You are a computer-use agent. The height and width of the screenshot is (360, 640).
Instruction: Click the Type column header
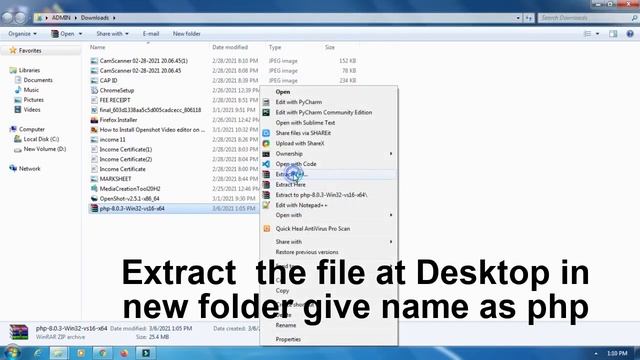(x=275, y=47)
